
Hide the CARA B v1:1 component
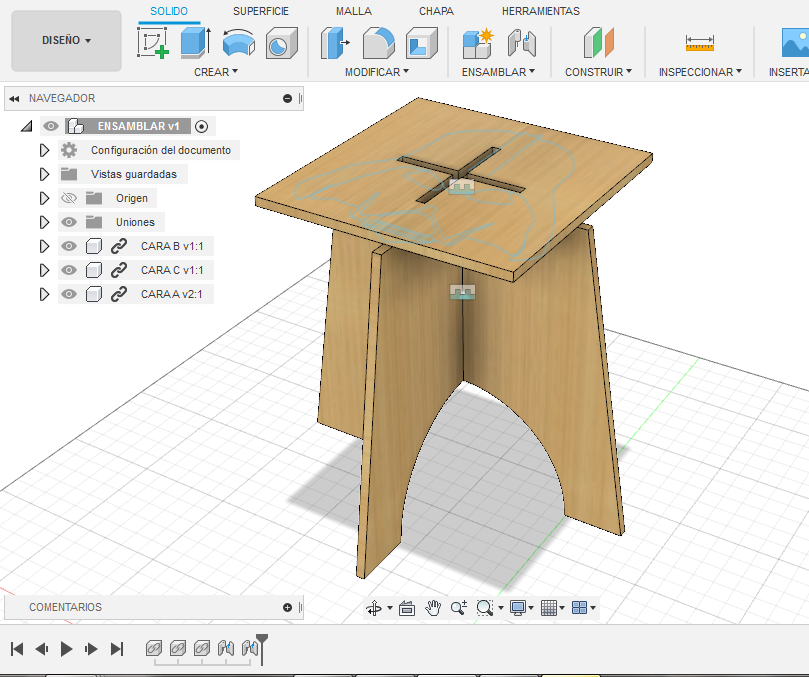pyautogui.click(x=69, y=246)
